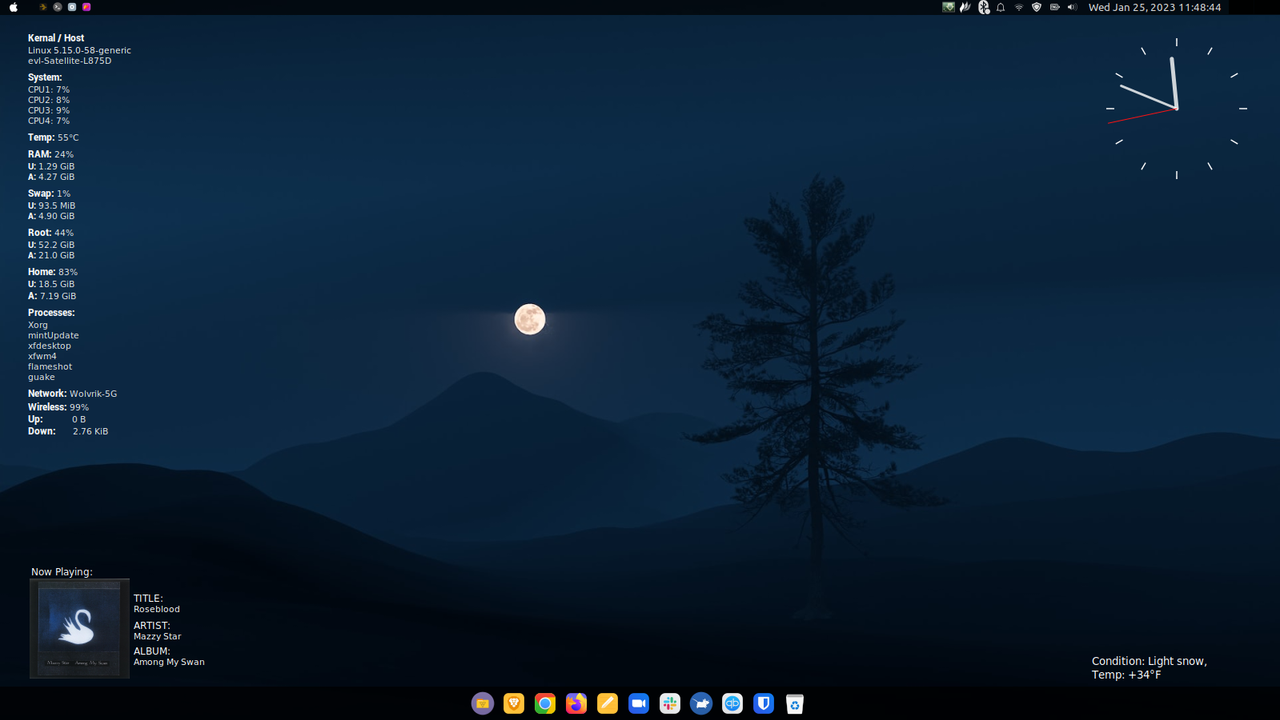This screenshot has height=720, width=1280.
Task: Open the notifications bell
Action: (1000, 7)
